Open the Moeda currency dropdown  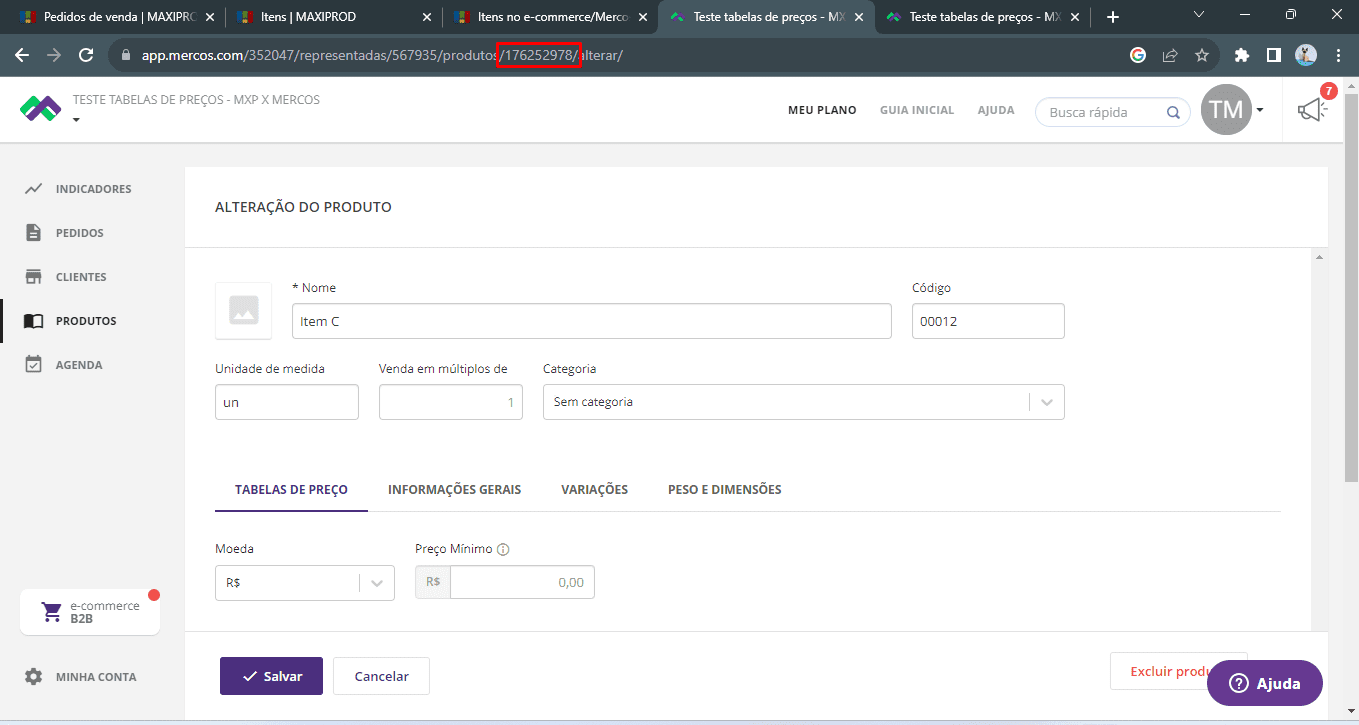coord(376,583)
